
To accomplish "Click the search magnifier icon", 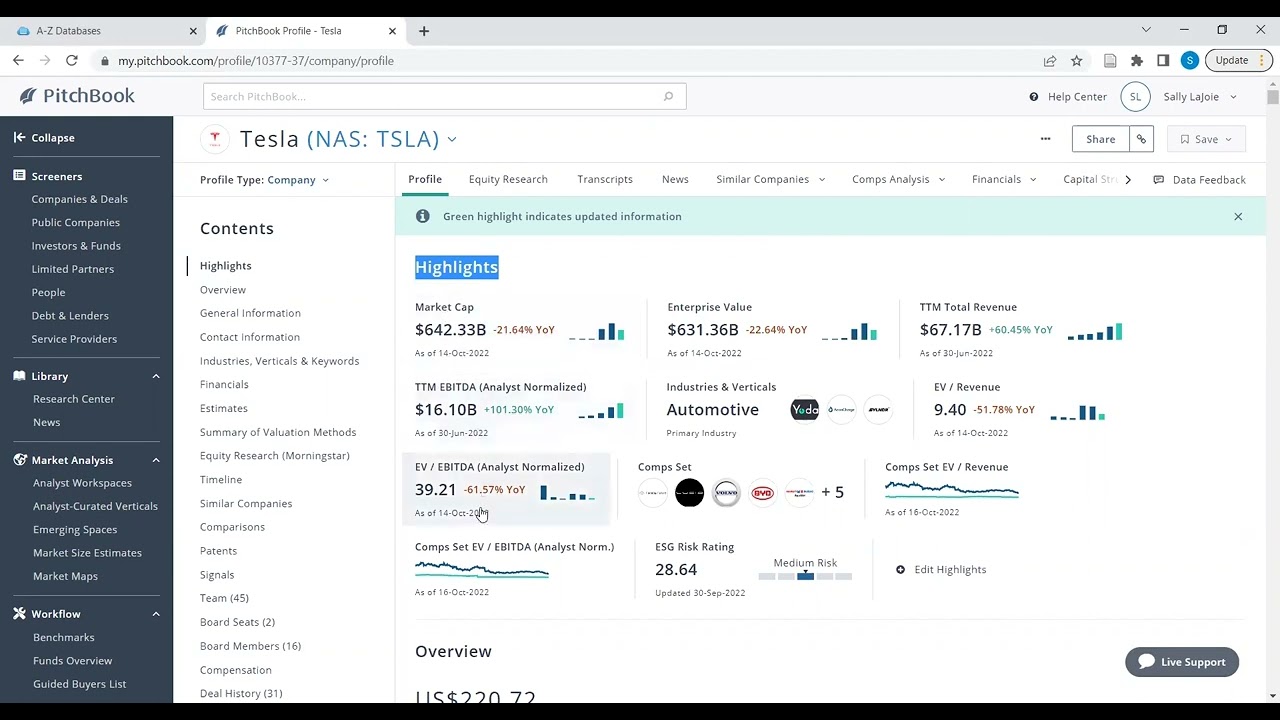I will pyautogui.click(x=668, y=96).
